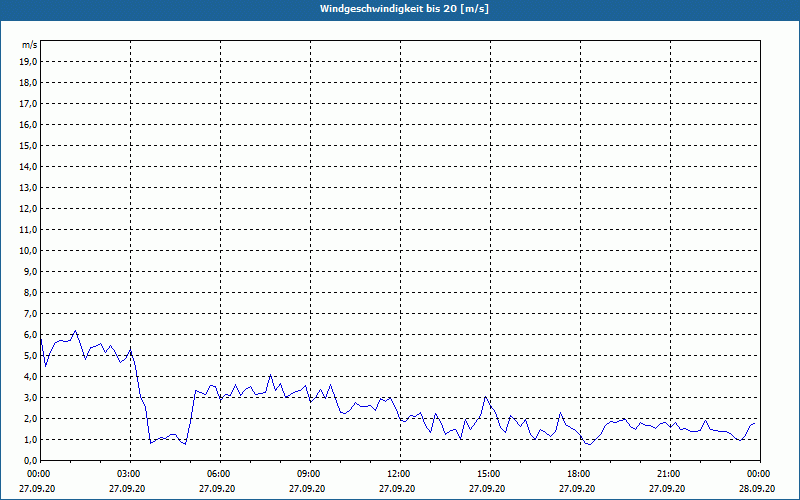Select the '27.09.20' date beneath 21:00

667,488
